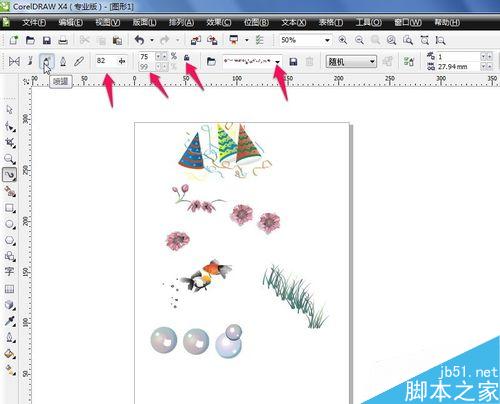Toggle the scaling lock icon
500x404 pixels.
pyautogui.click(x=187, y=57)
